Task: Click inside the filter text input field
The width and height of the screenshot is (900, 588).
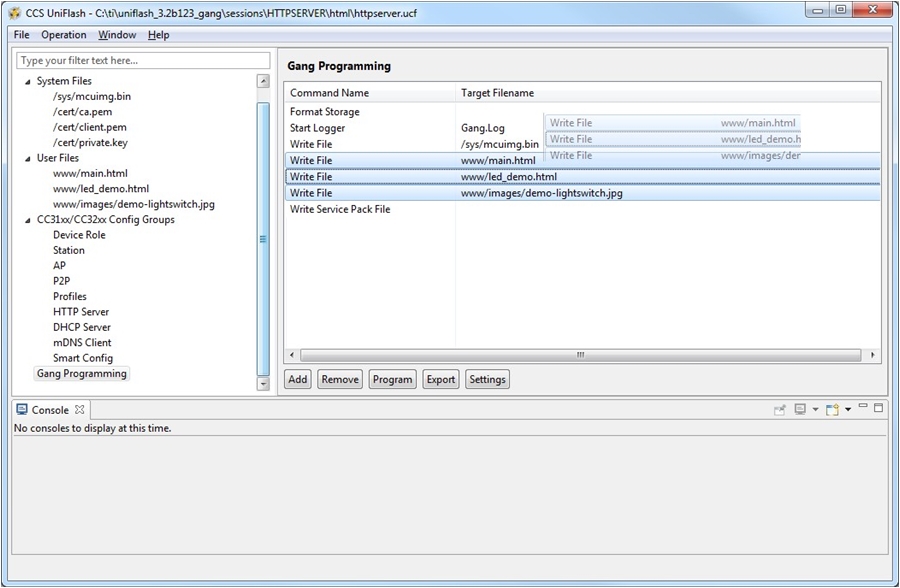Action: point(140,60)
